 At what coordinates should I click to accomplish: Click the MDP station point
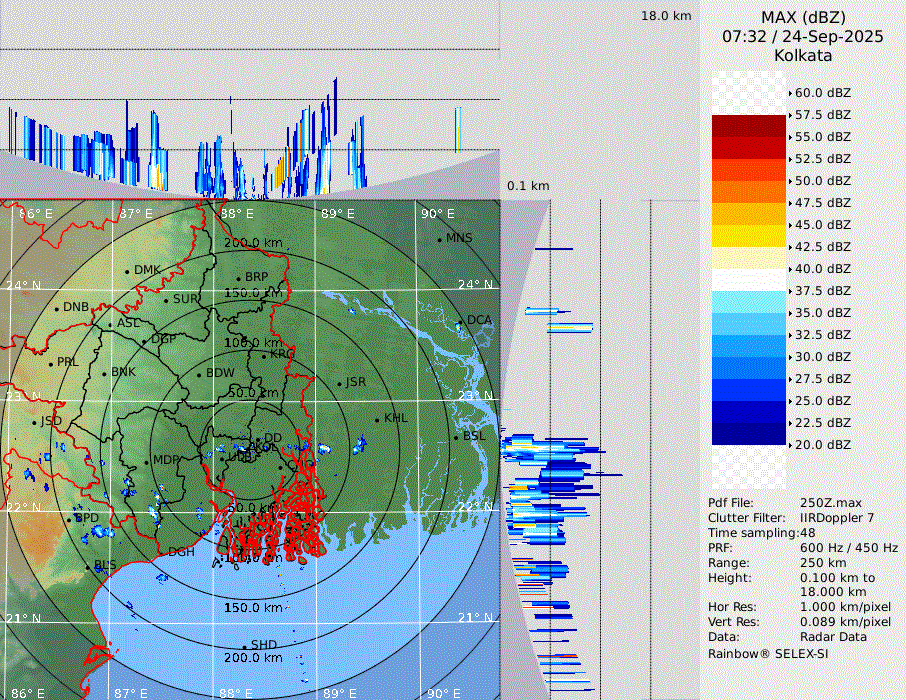(x=146, y=461)
